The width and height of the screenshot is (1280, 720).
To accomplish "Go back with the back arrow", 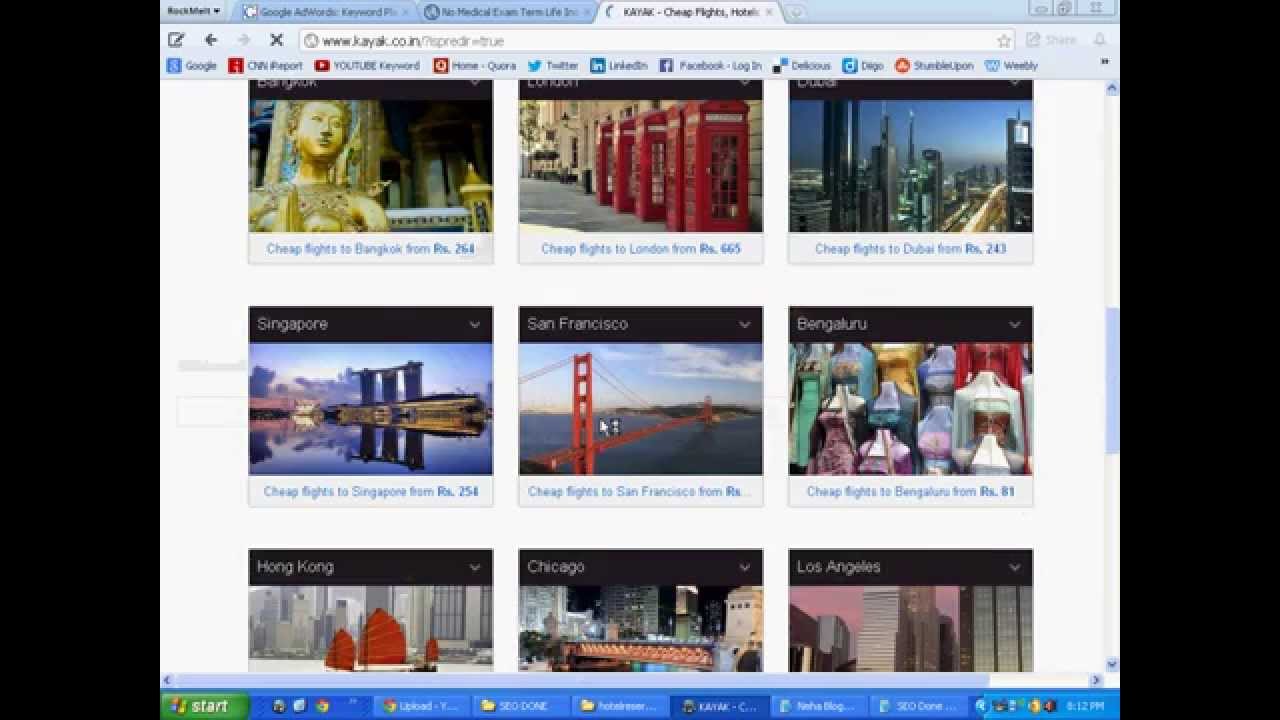I will coord(210,40).
